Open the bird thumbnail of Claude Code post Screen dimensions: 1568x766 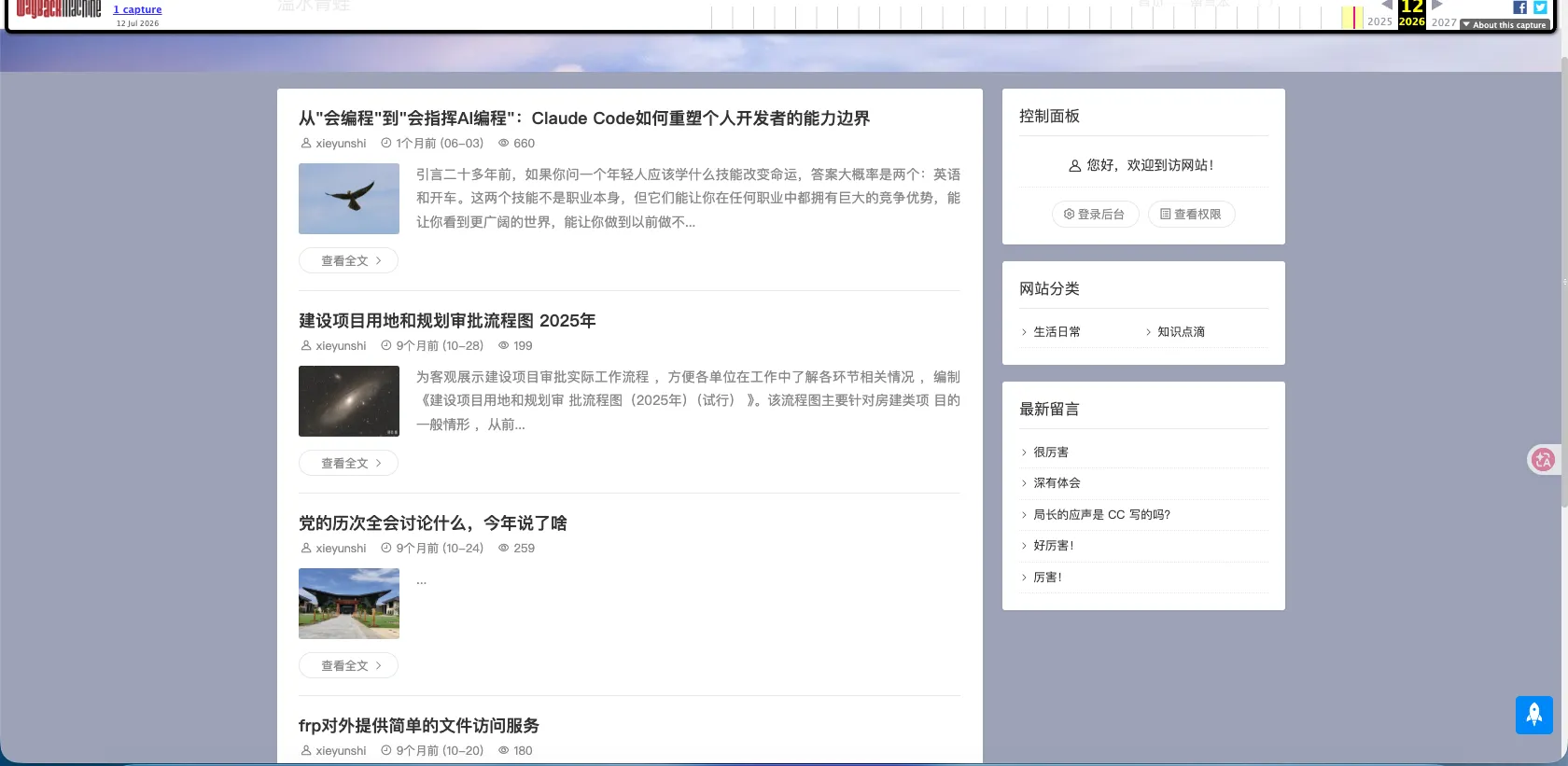pos(349,199)
